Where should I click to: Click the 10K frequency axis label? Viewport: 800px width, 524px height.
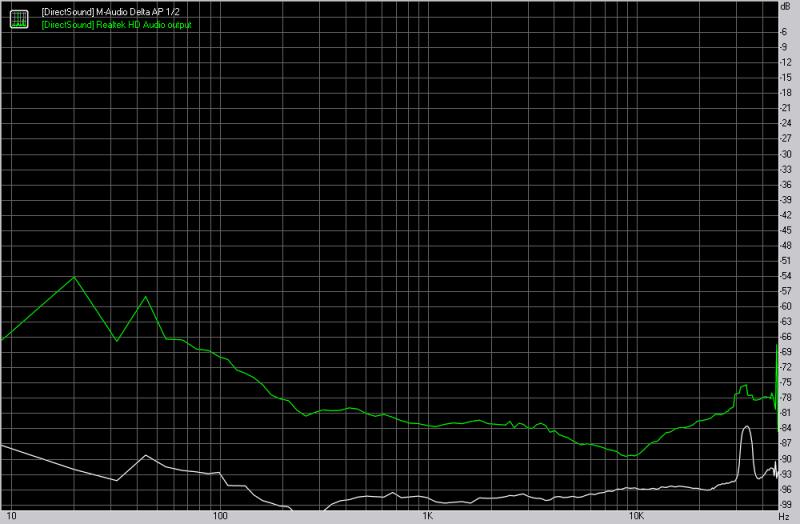634,517
